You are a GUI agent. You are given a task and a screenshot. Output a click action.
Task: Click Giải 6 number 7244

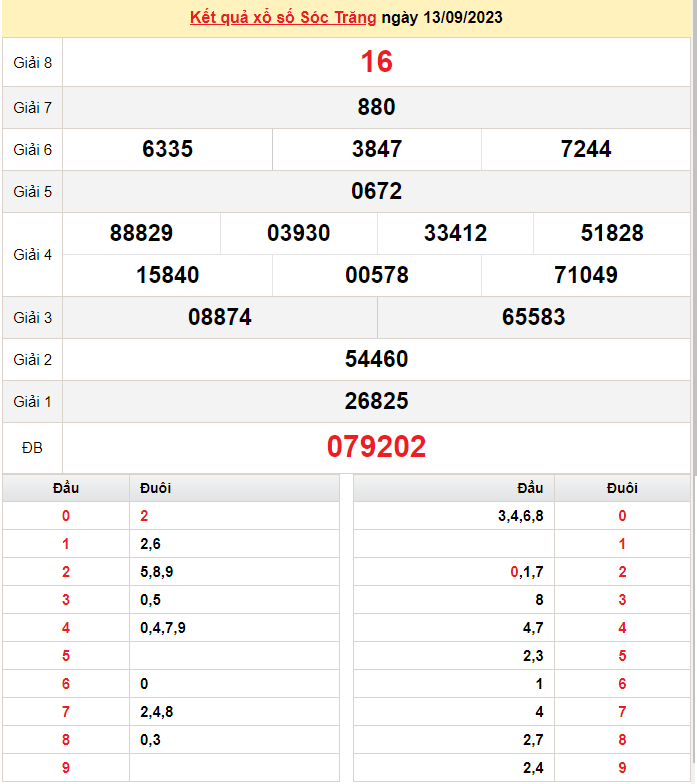(x=586, y=149)
